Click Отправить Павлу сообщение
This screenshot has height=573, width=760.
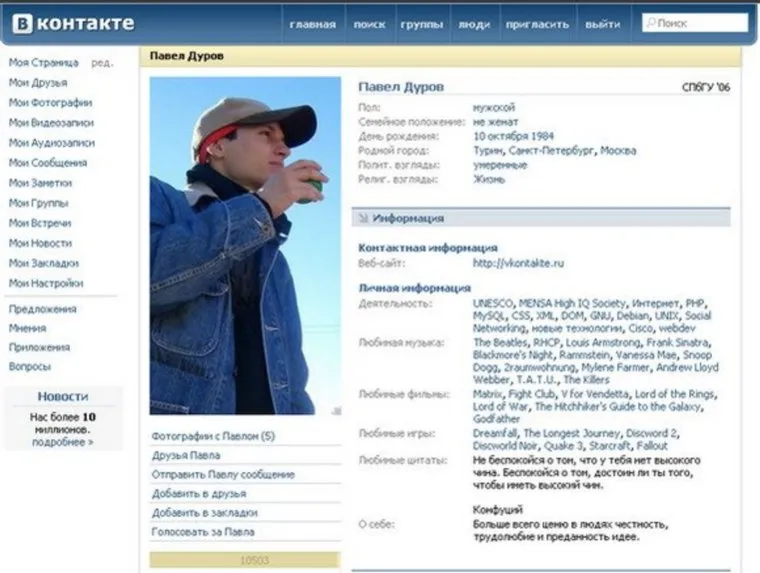(x=223, y=474)
